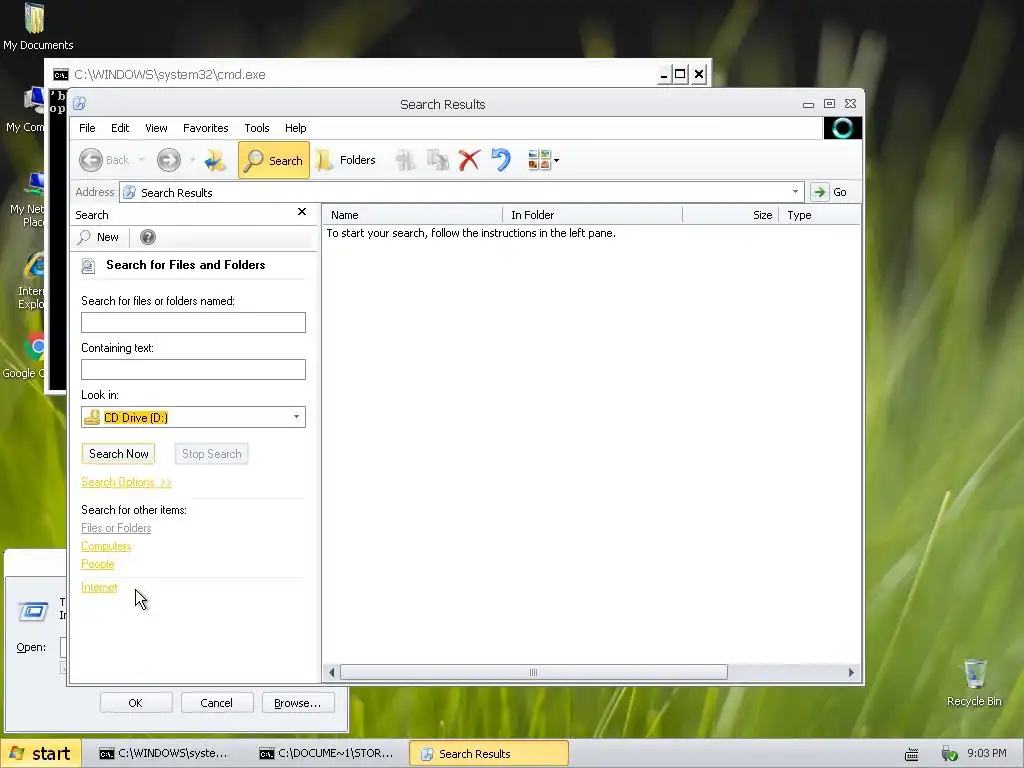Switch to C:\DOCUME~1\STOR... taskbar window

tap(327, 754)
